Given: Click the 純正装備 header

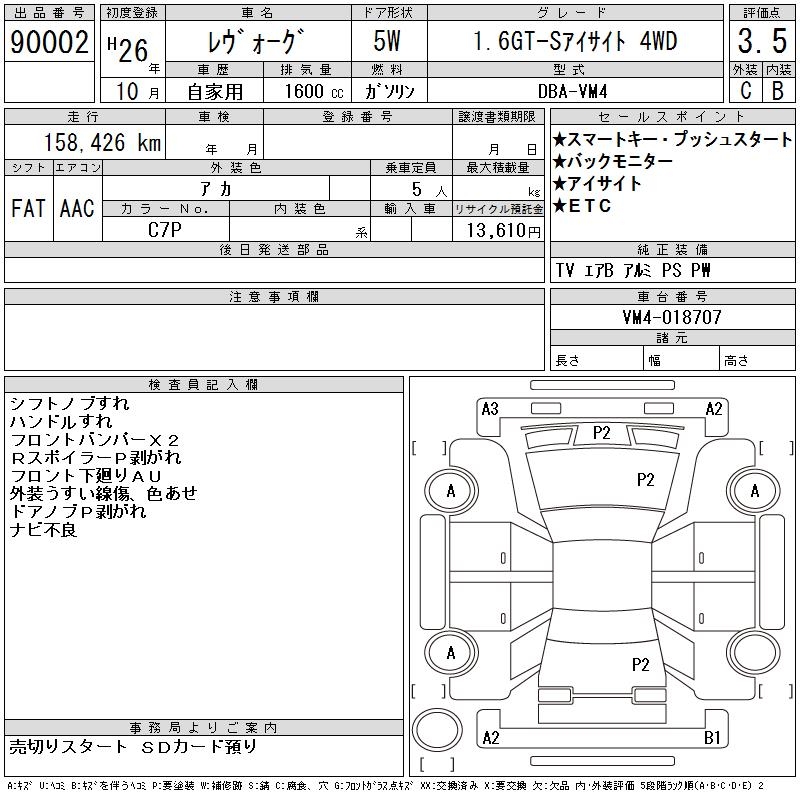Looking at the screenshot, I should (x=672, y=249).
